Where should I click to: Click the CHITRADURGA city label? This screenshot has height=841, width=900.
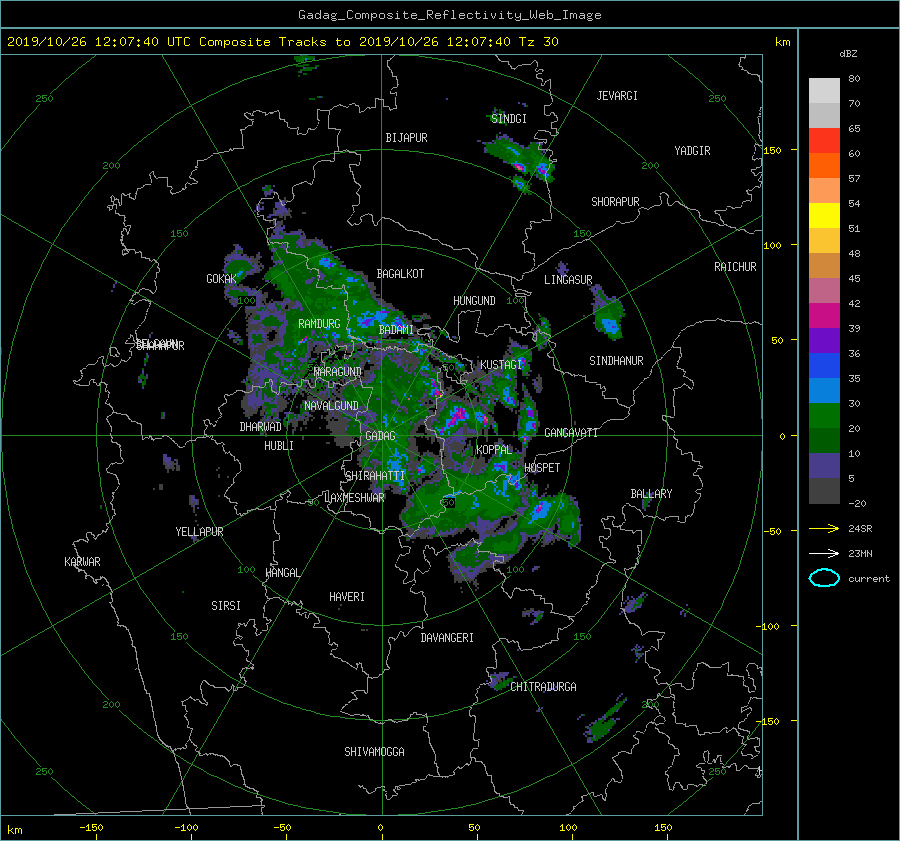point(544,687)
